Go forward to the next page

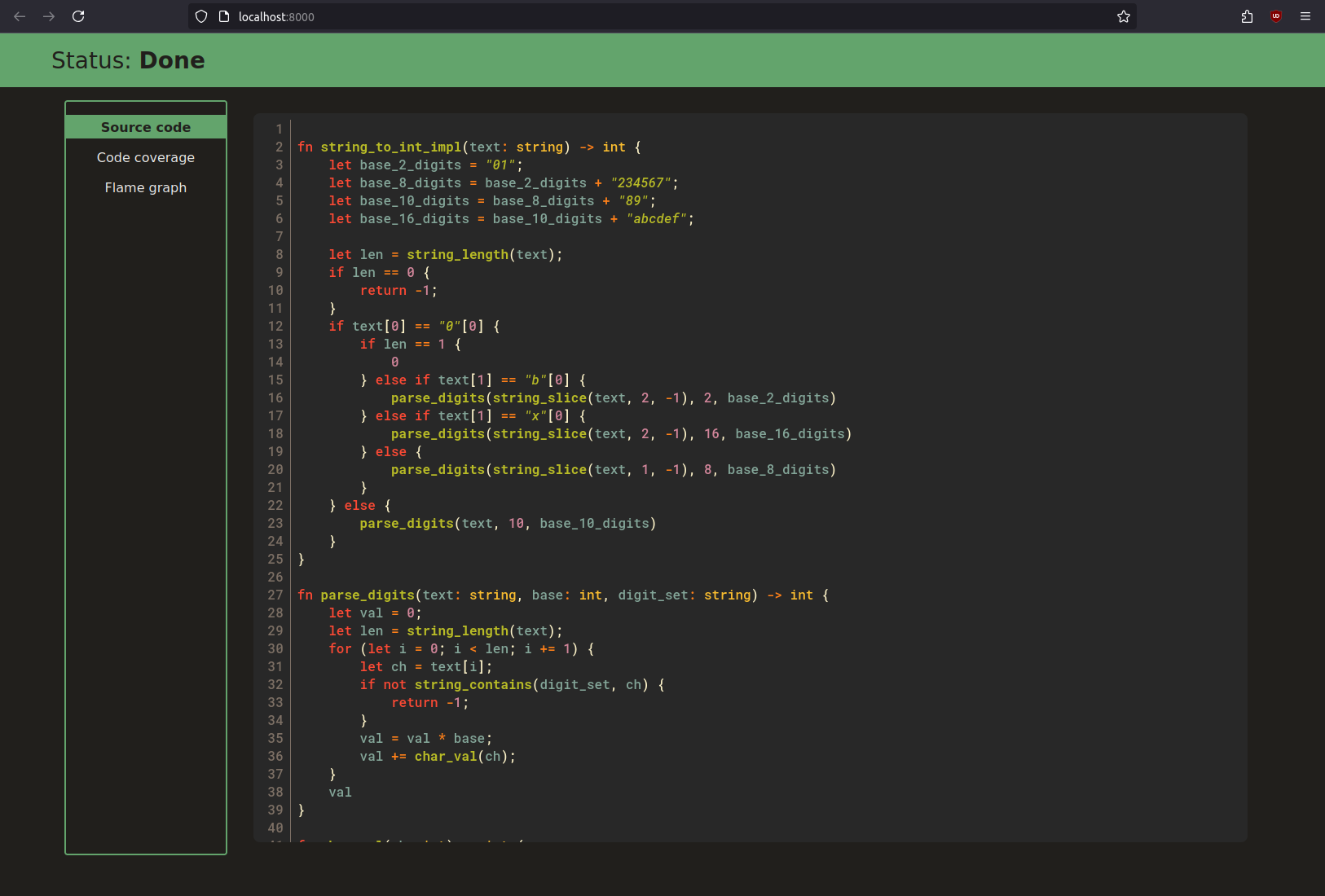tap(49, 16)
